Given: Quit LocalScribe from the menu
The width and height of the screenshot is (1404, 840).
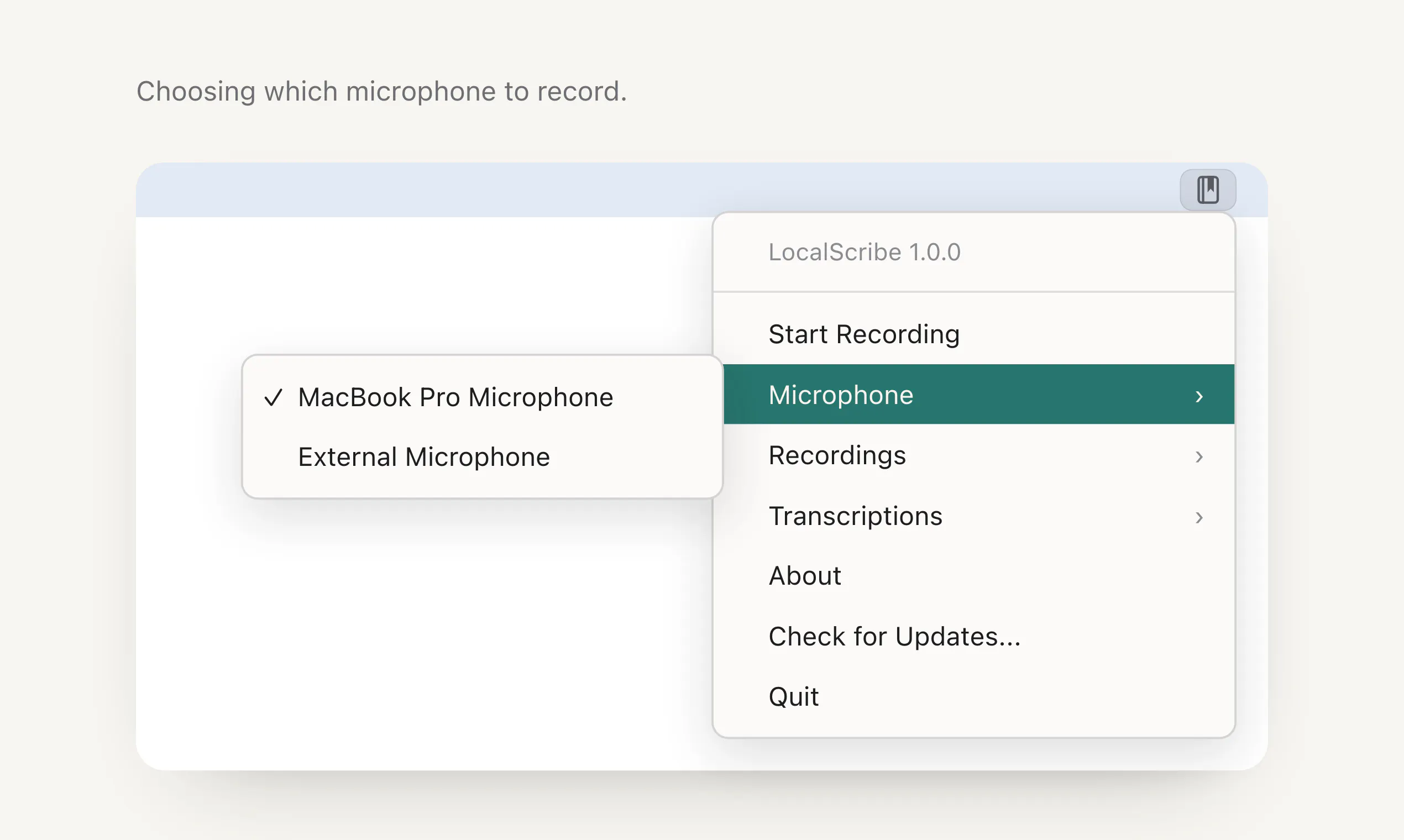Looking at the screenshot, I should tap(974, 697).
